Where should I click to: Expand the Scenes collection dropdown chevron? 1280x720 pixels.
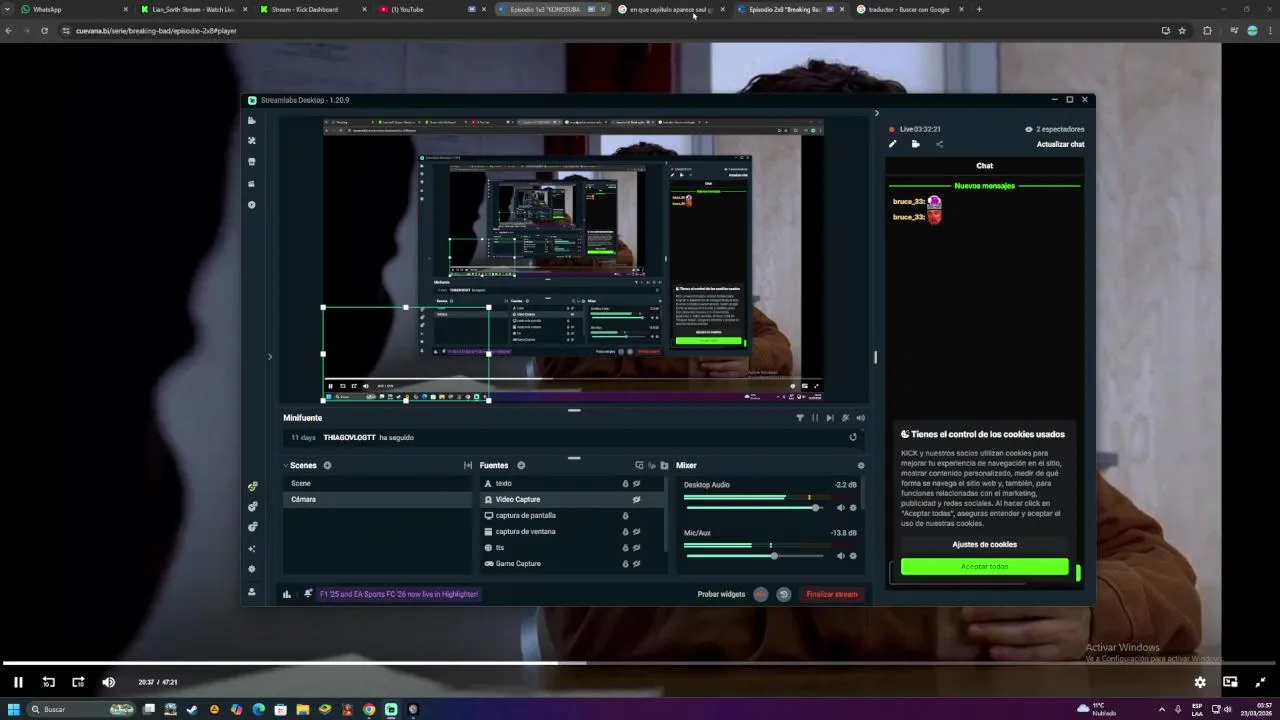285,465
